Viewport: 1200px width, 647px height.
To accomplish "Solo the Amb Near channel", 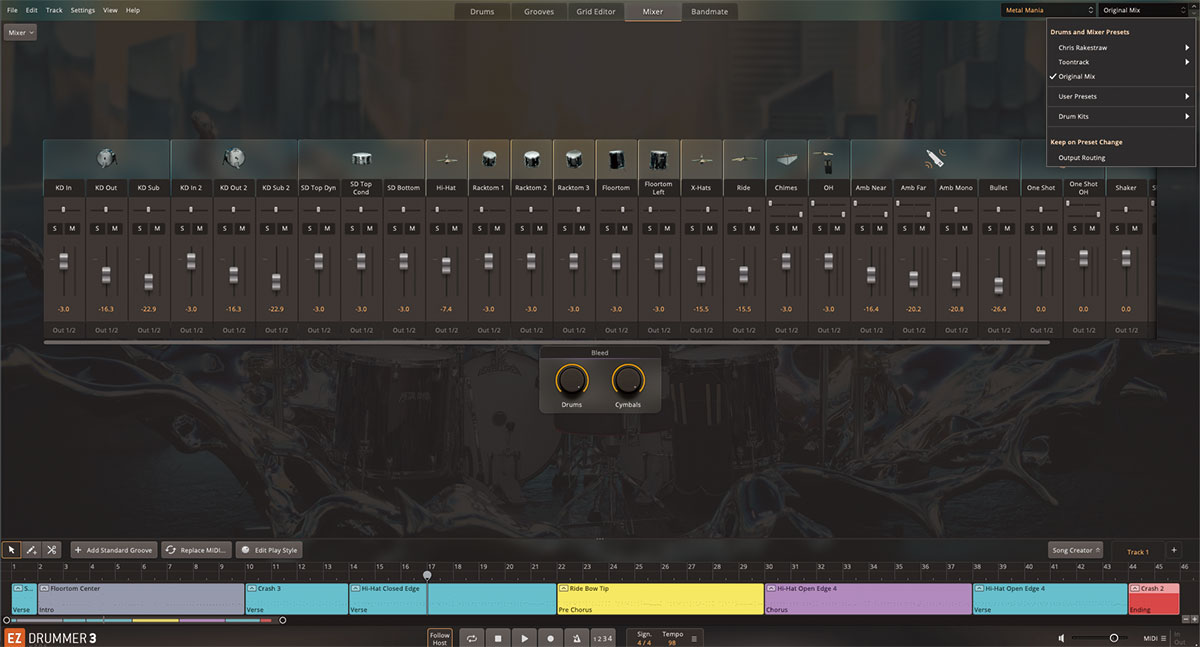I will click(863, 228).
